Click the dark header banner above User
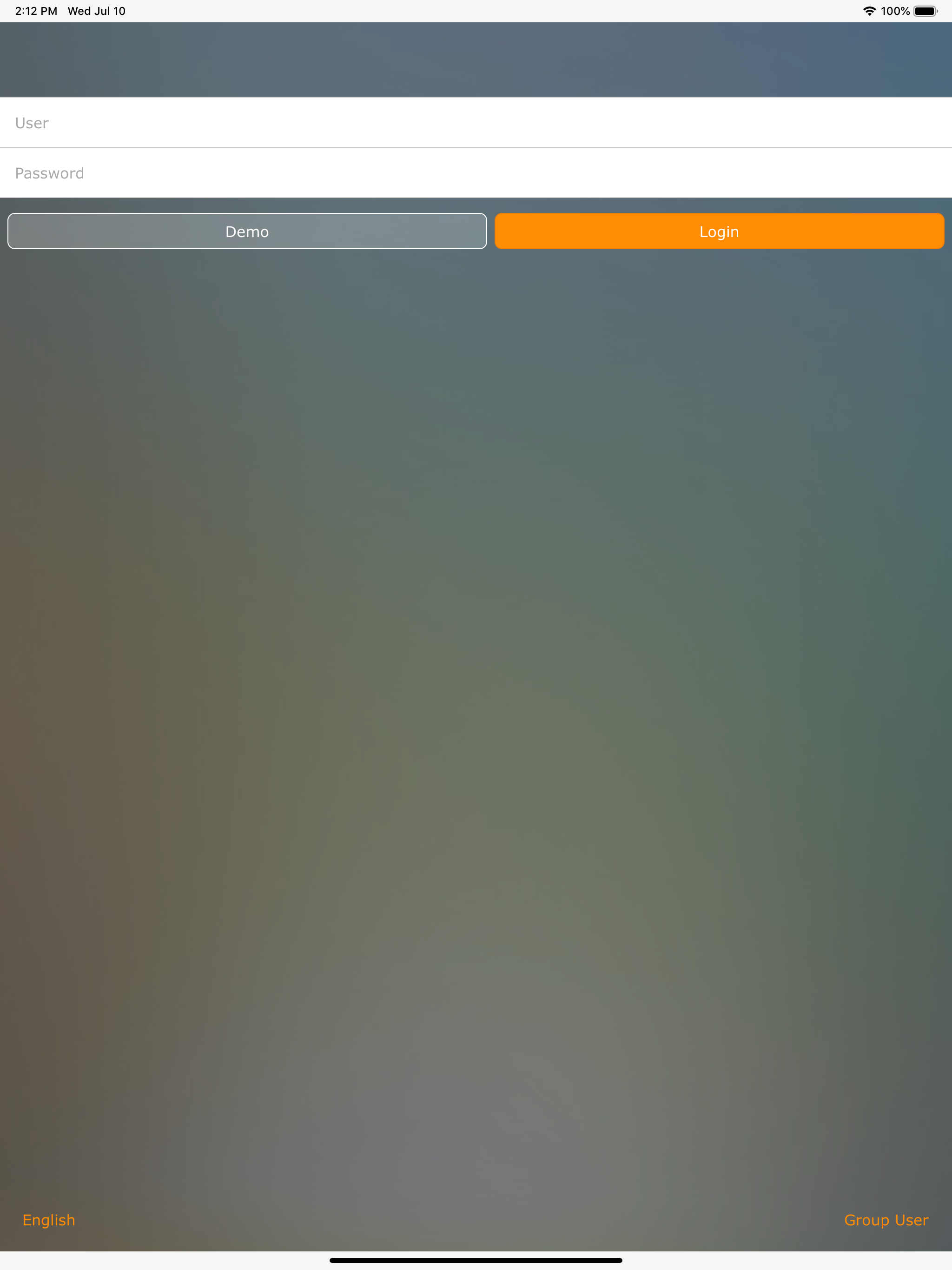Viewport: 952px width, 1270px height. [476, 59]
